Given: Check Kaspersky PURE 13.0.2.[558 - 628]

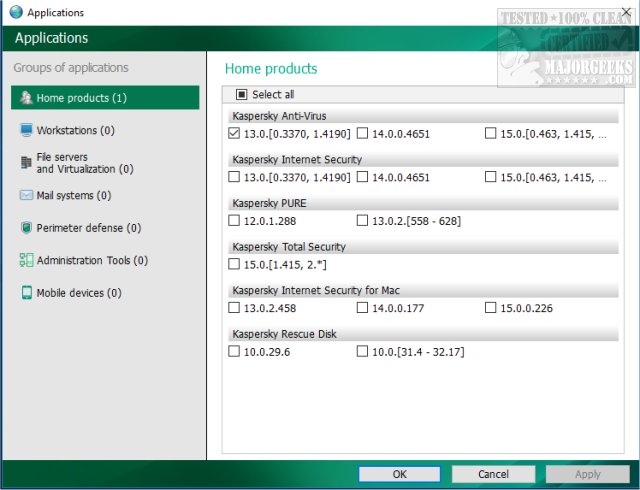Looking at the screenshot, I should [x=362, y=221].
